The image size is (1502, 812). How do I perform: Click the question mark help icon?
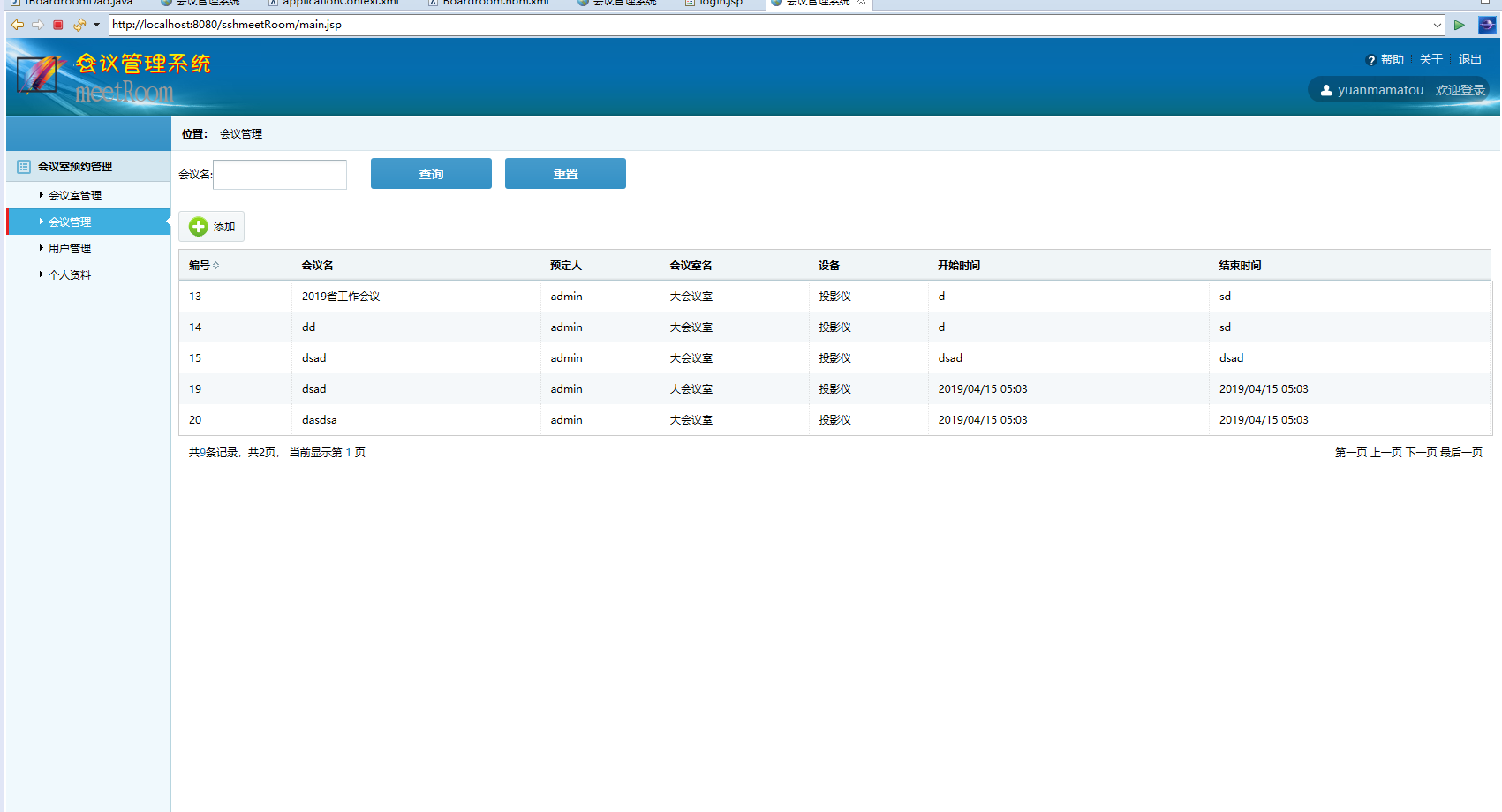(1371, 60)
